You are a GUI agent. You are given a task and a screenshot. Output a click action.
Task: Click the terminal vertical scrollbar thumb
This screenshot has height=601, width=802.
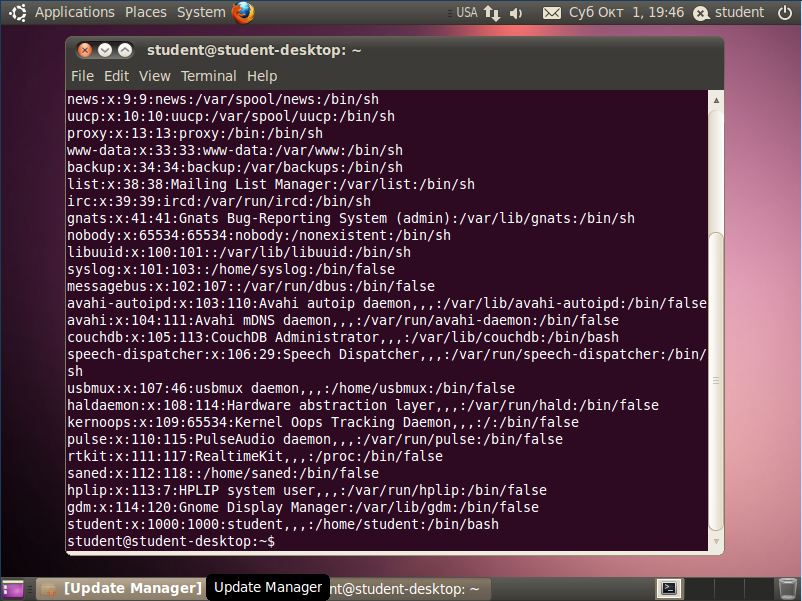[x=716, y=382]
